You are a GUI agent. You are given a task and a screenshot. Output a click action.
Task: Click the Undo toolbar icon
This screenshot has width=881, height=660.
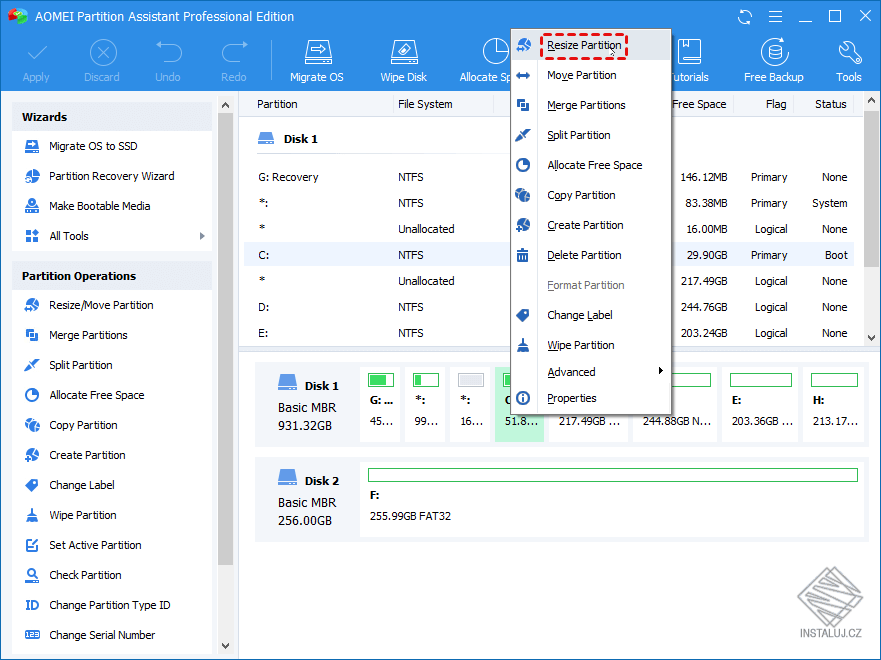[x=168, y=60]
